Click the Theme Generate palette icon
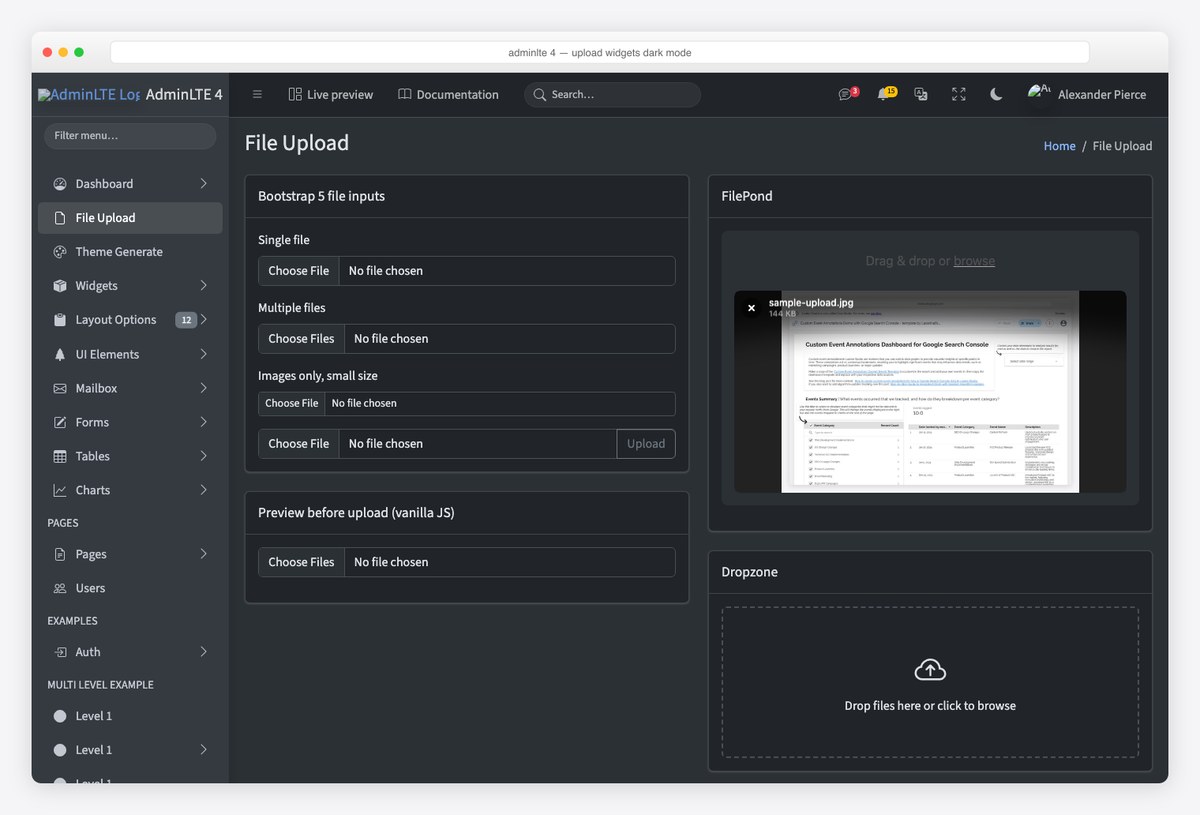The image size is (1200, 815). tap(60, 252)
